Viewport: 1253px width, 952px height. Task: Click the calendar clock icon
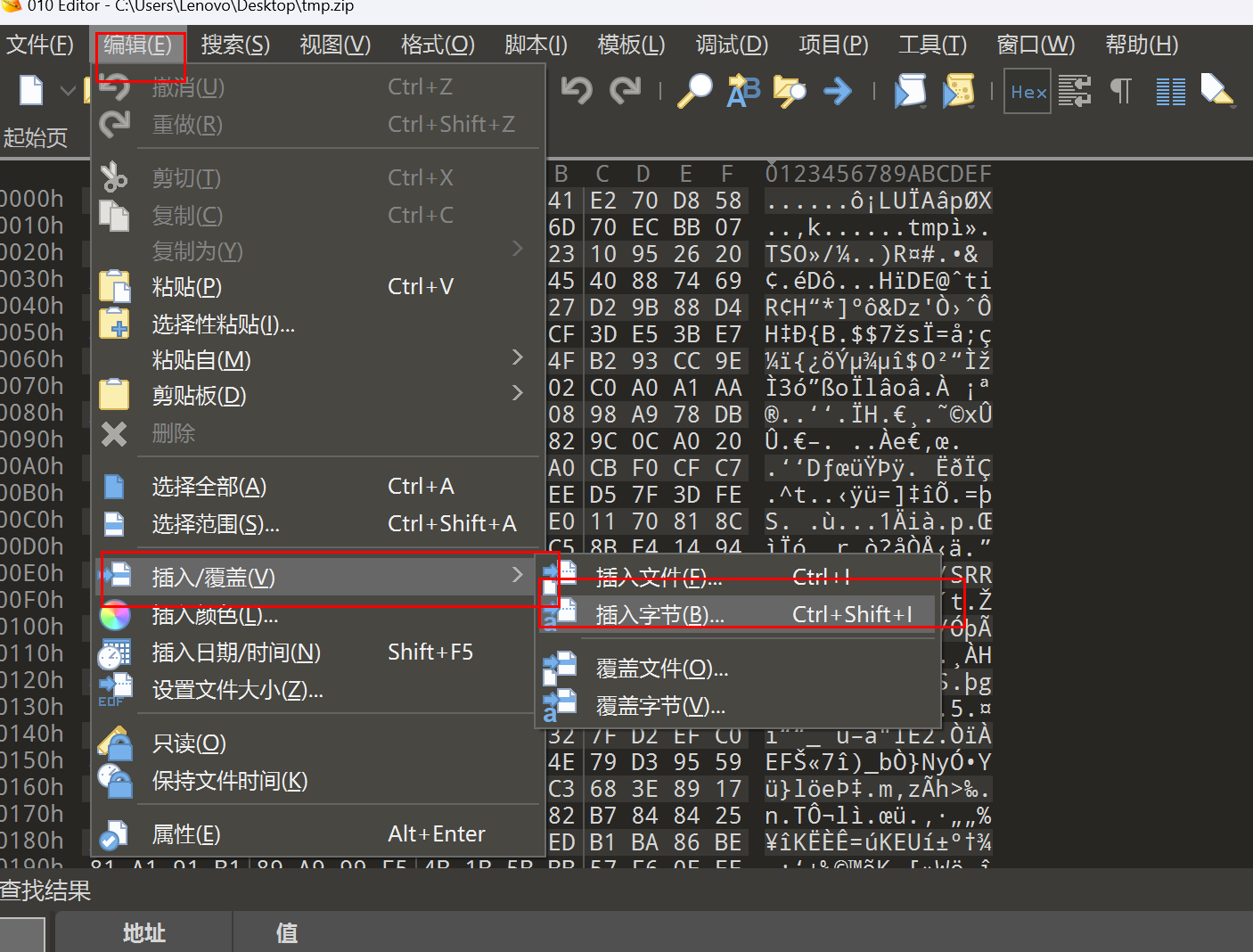pyautogui.click(x=114, y=653)
